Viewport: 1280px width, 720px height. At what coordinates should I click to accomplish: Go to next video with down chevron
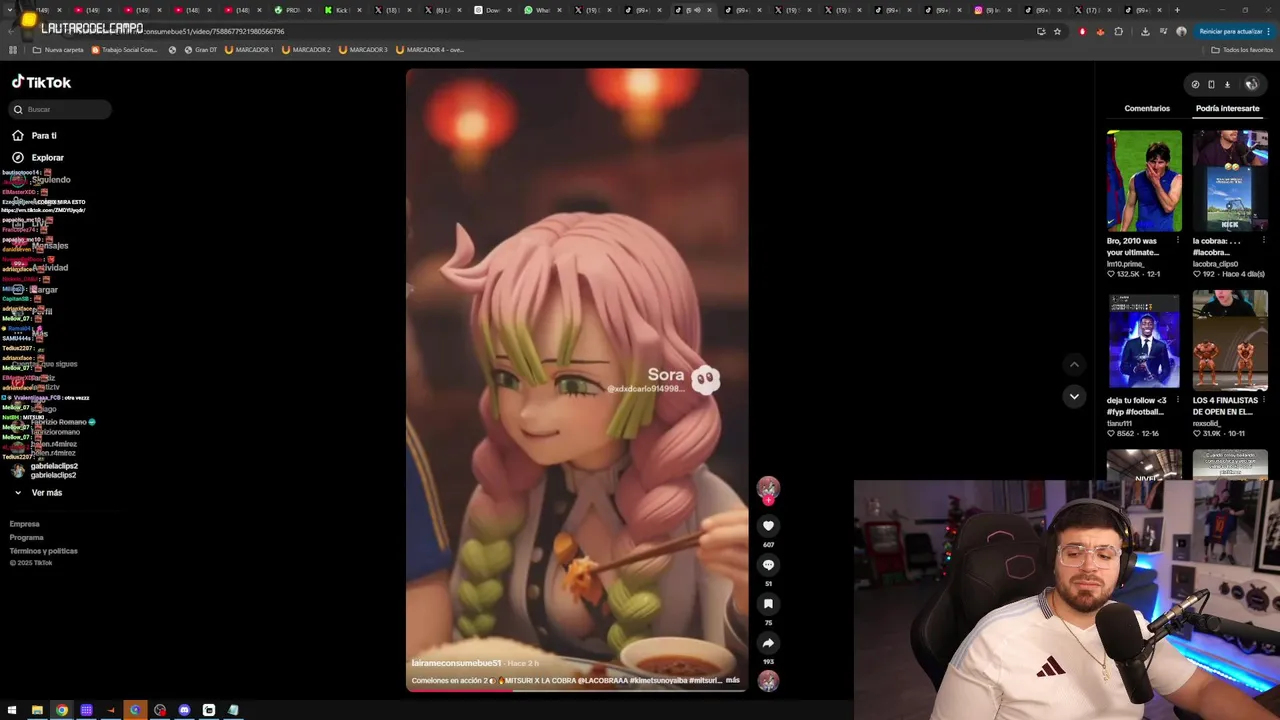pyautogui.click(x=1074, y=396)
